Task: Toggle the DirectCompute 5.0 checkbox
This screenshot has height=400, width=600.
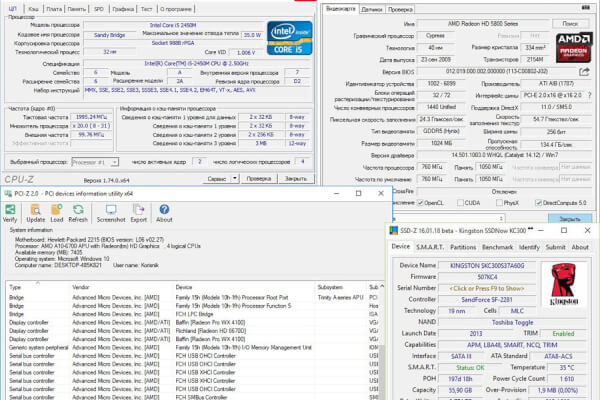Action: [538, 203]
